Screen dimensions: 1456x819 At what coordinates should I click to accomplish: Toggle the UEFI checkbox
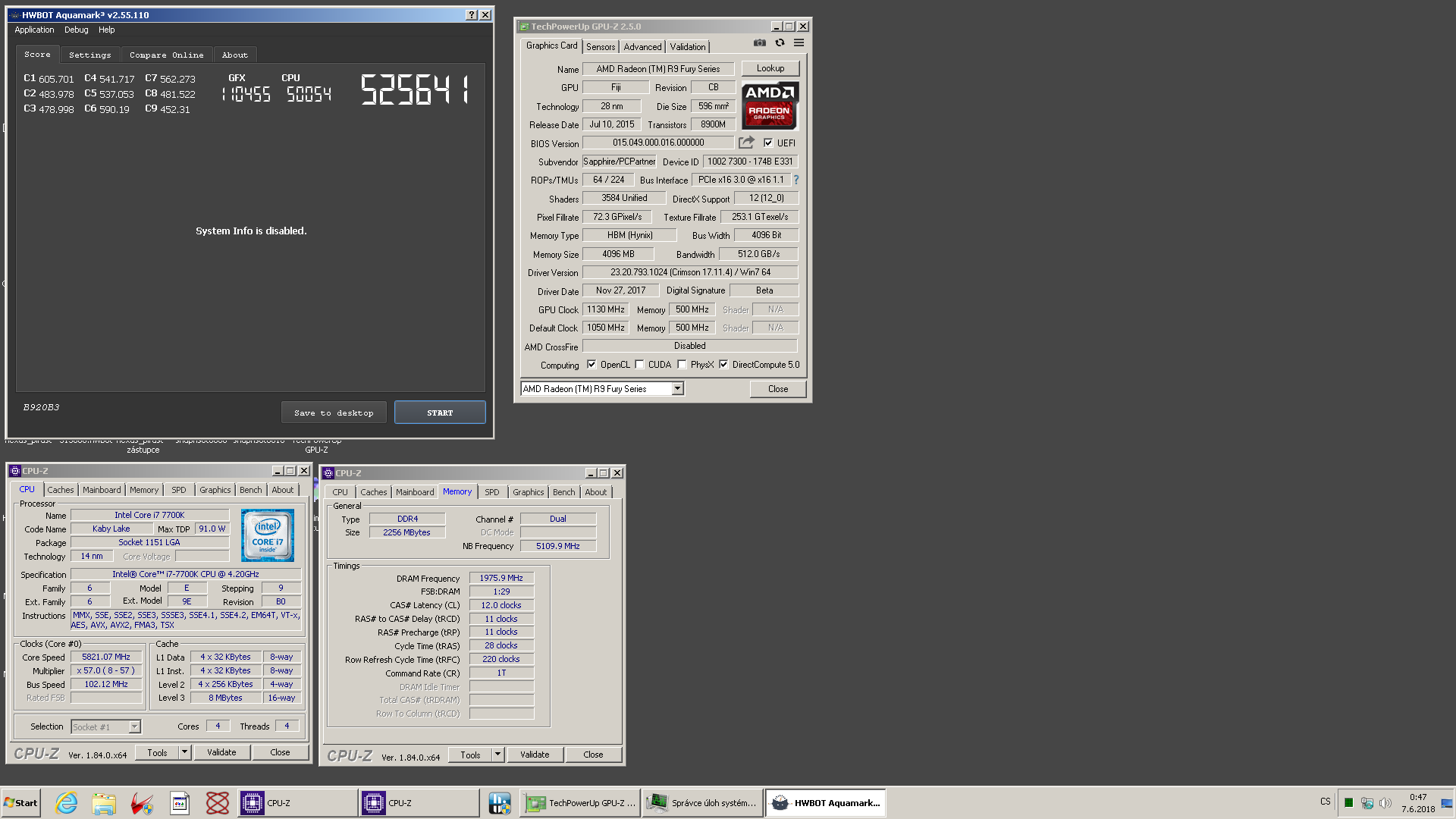(768, 143)
